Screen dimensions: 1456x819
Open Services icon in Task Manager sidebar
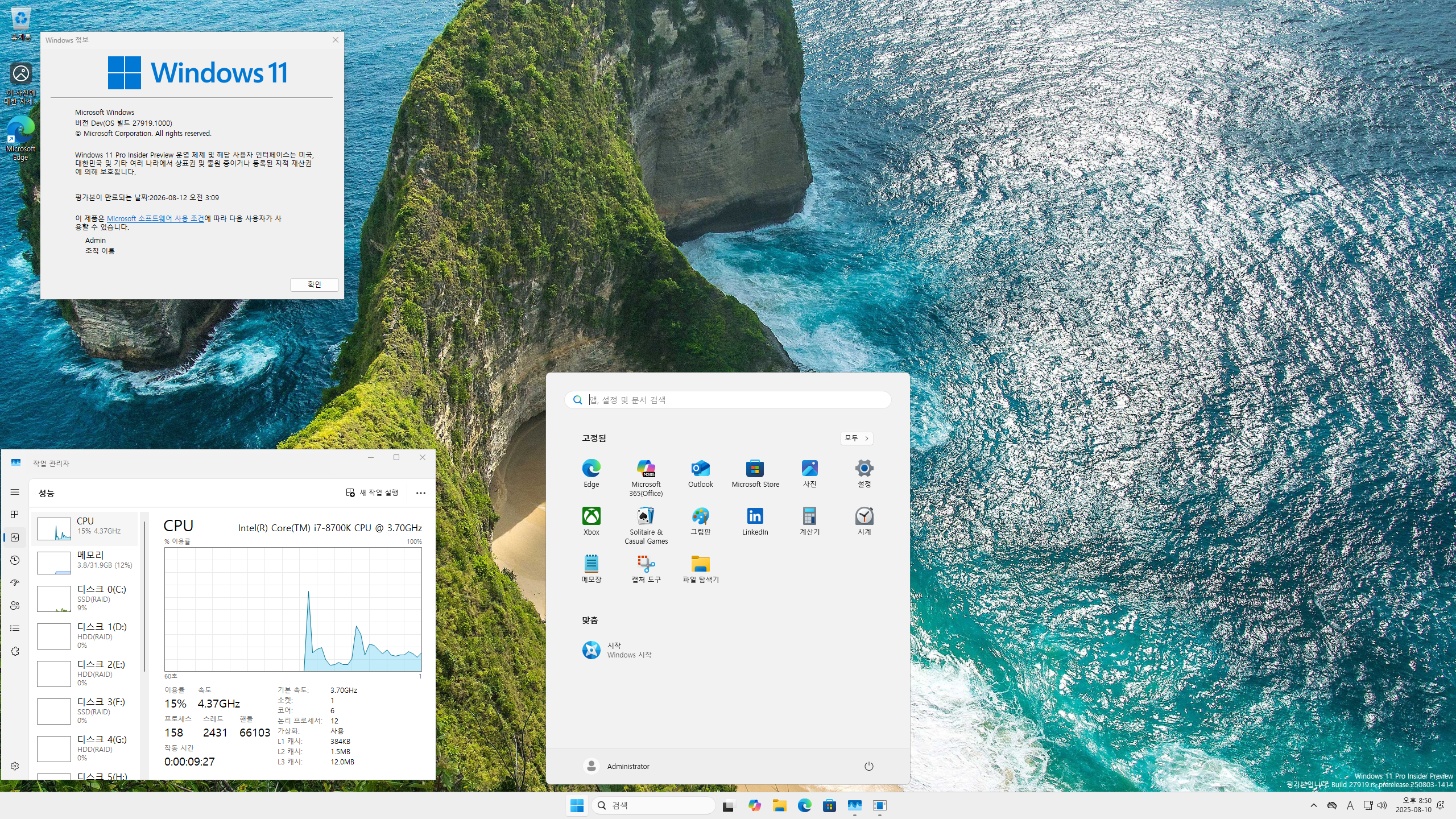click(15, 651)
